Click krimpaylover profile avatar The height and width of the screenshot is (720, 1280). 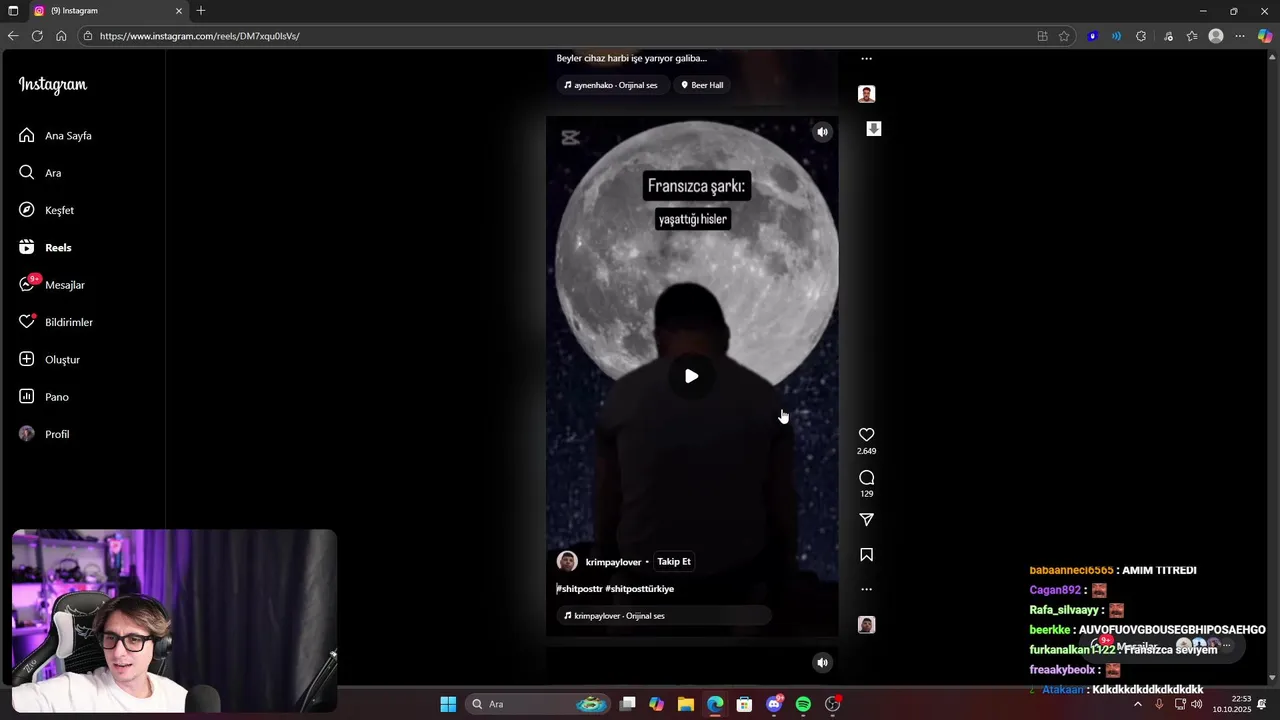coord(567,562)
